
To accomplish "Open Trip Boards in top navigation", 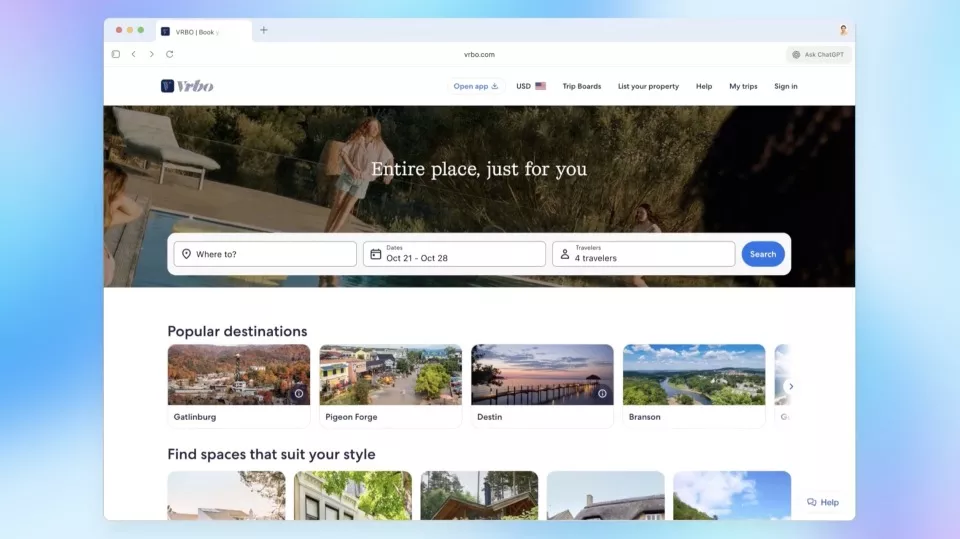I will [x=582, y=86].
